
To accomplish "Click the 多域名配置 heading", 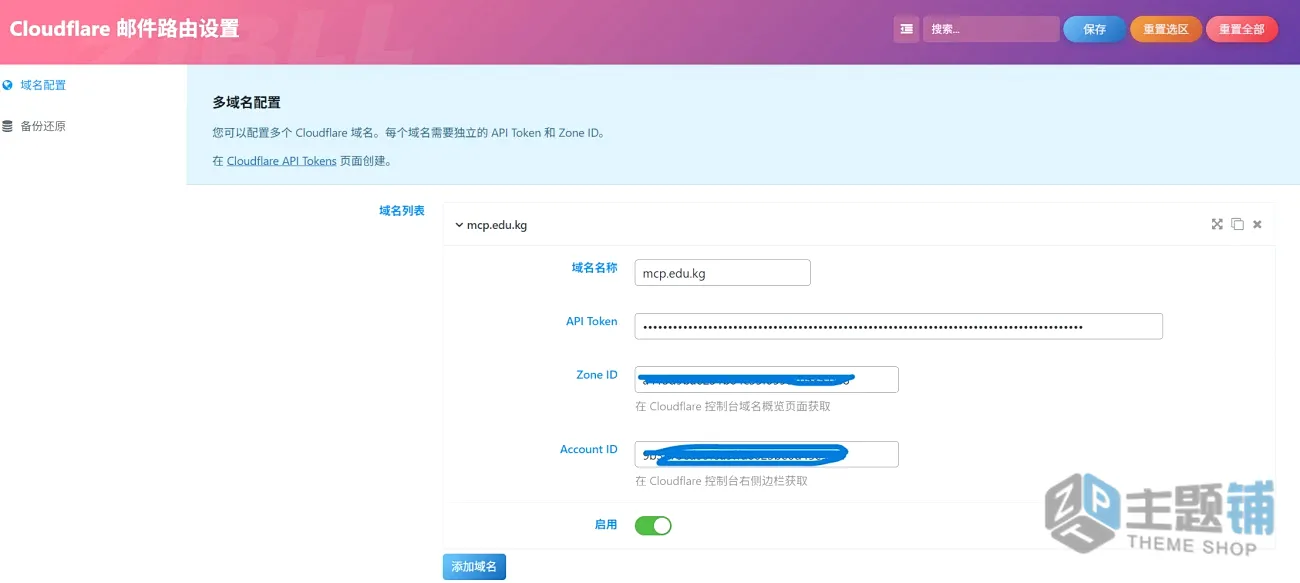I will pos(246,102).
